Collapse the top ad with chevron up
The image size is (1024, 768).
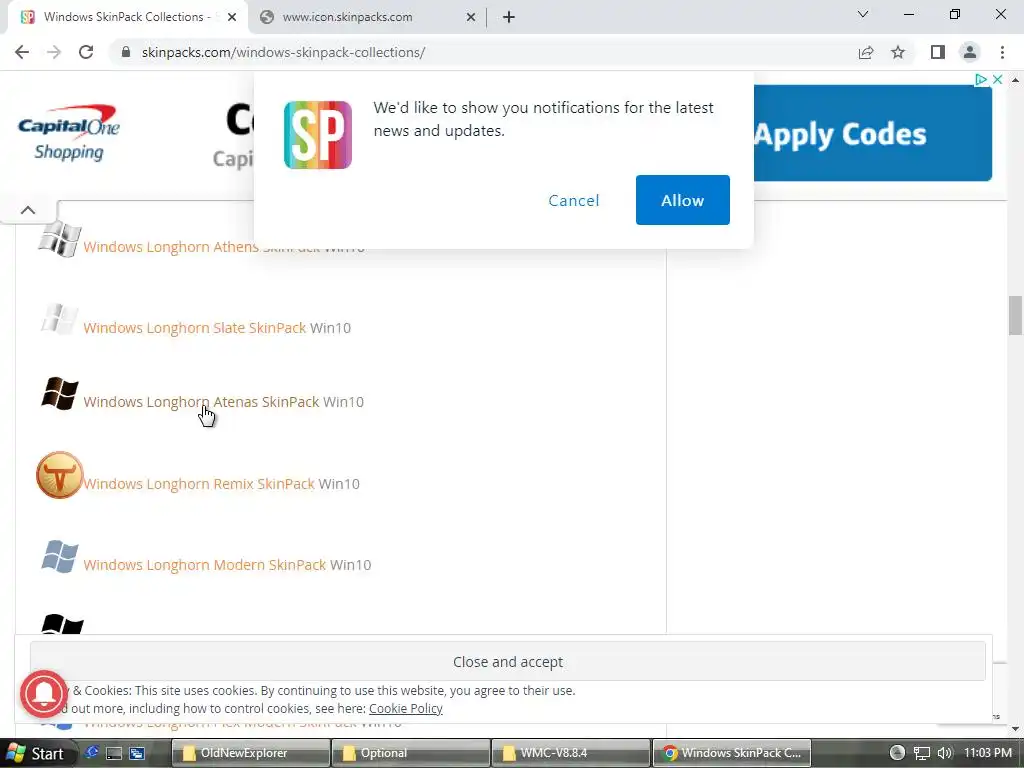28,210
